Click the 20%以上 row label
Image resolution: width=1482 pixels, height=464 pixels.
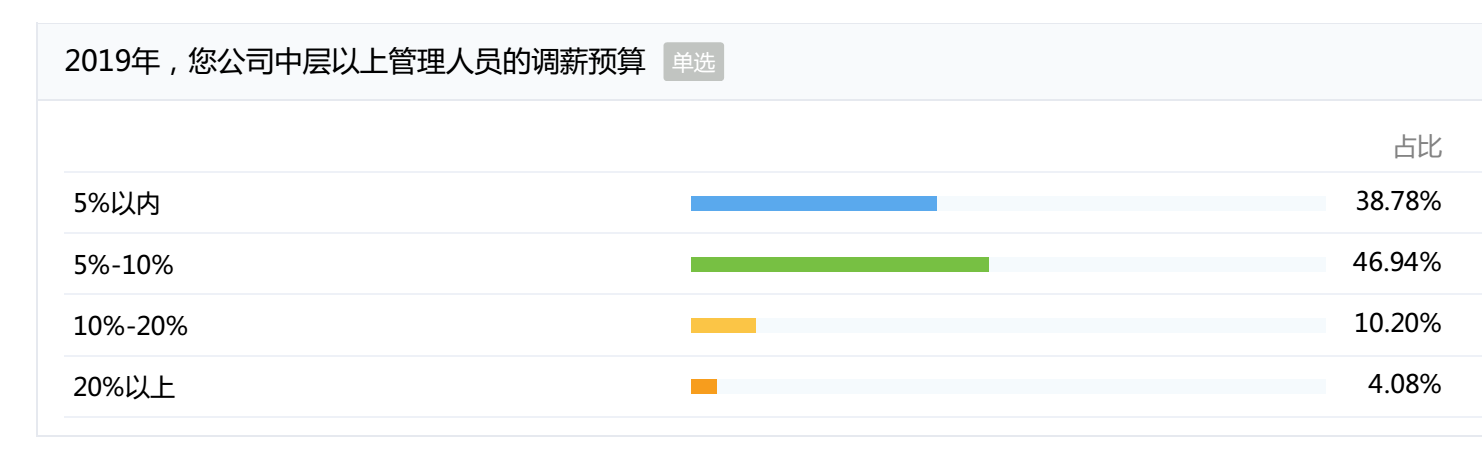124,387
